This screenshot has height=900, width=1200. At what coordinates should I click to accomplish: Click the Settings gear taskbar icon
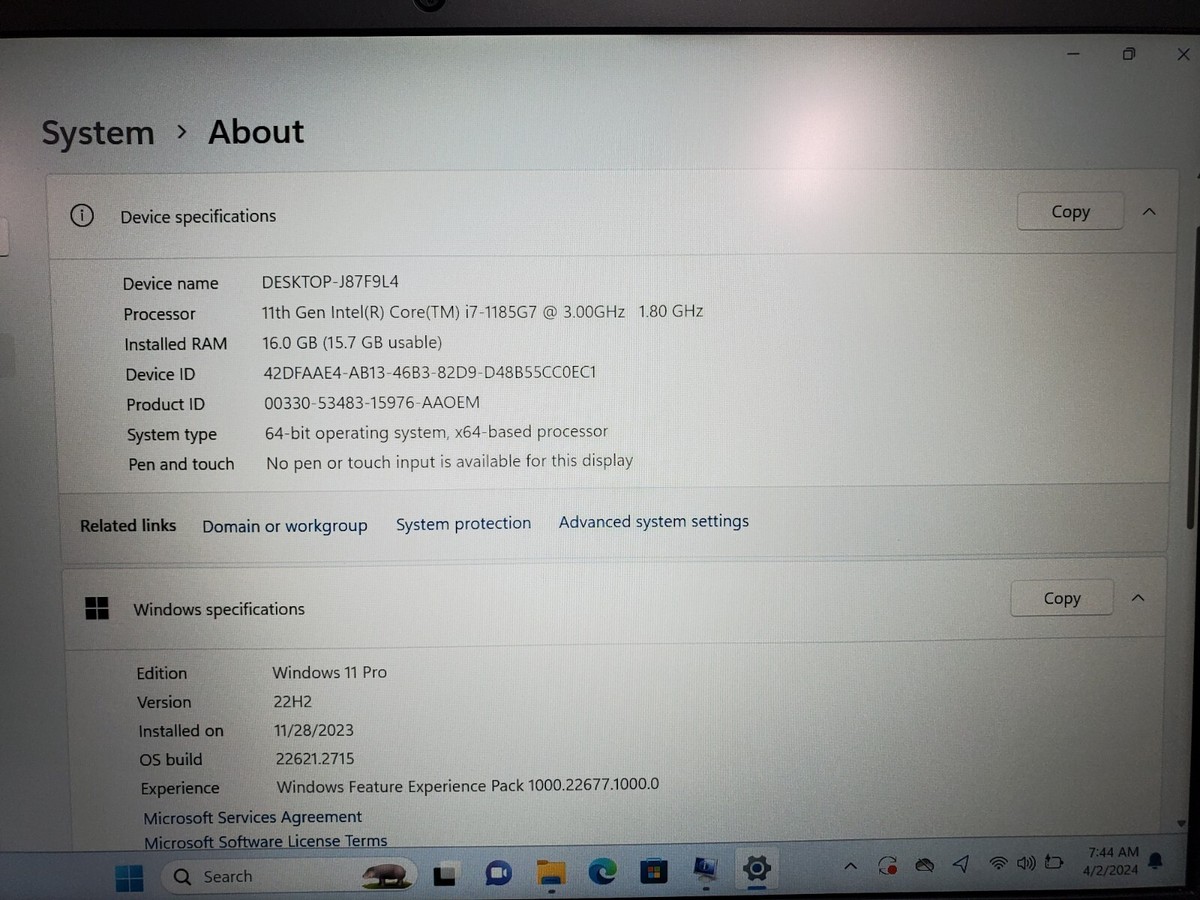coord(757,868)
